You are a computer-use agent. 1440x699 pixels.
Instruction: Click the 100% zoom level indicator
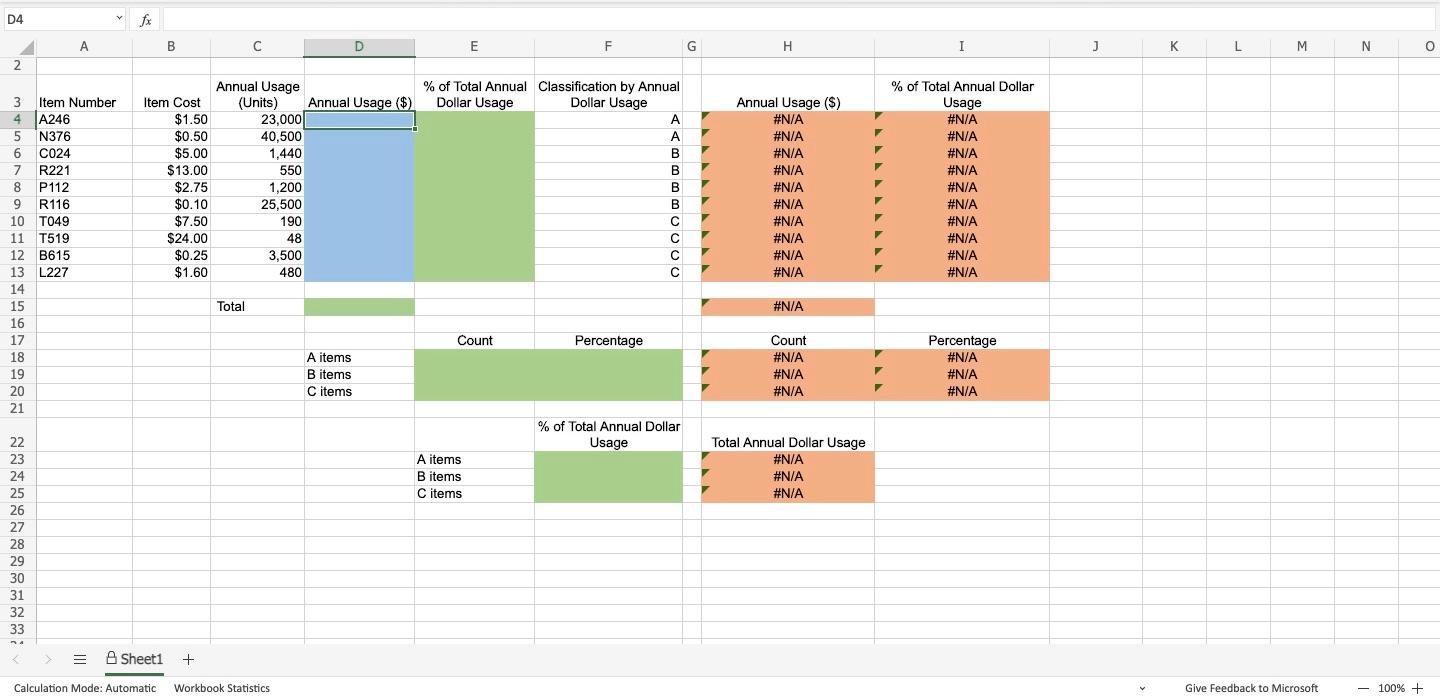(1393, 688)
